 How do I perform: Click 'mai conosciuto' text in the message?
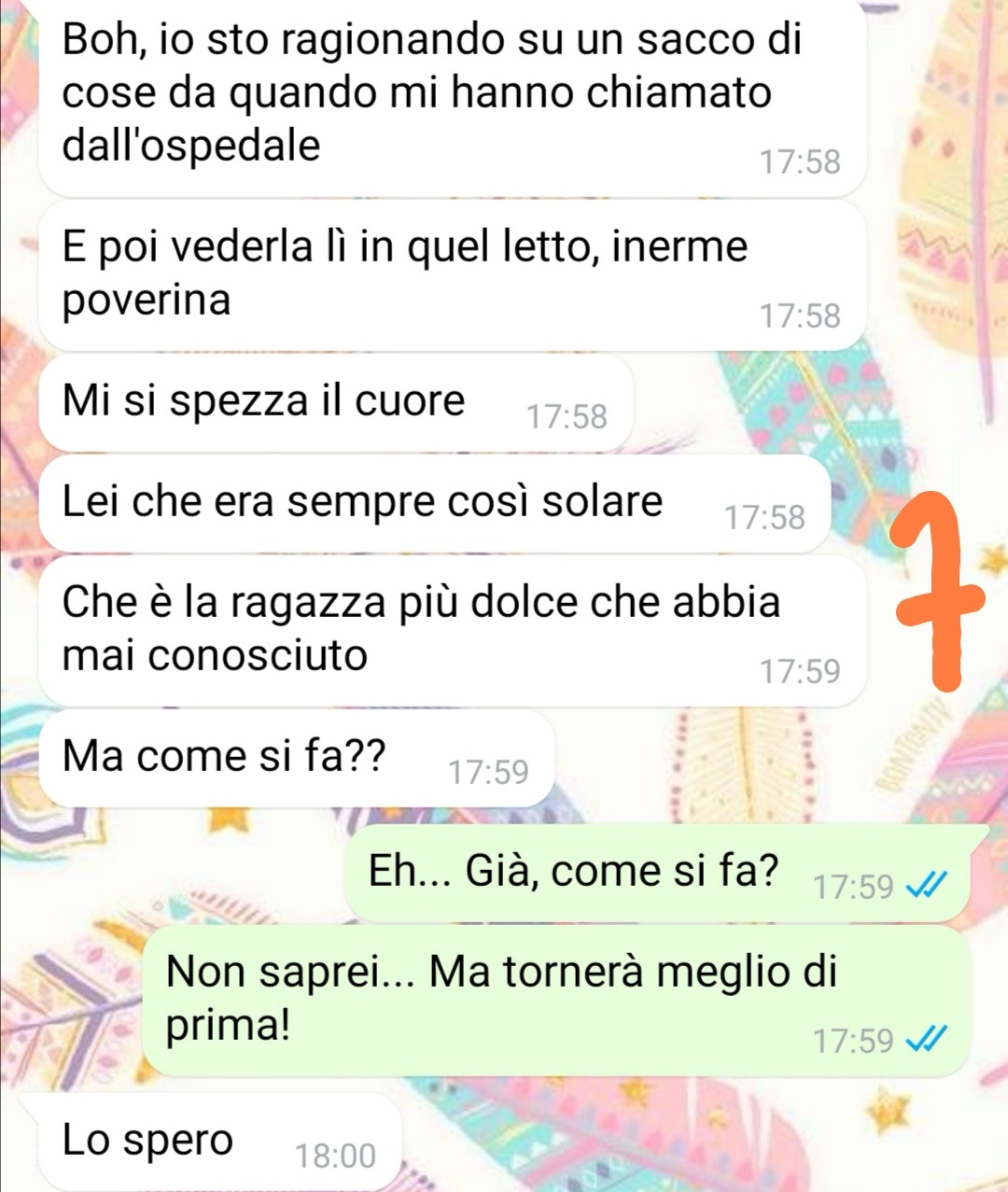tap(215, 654)
